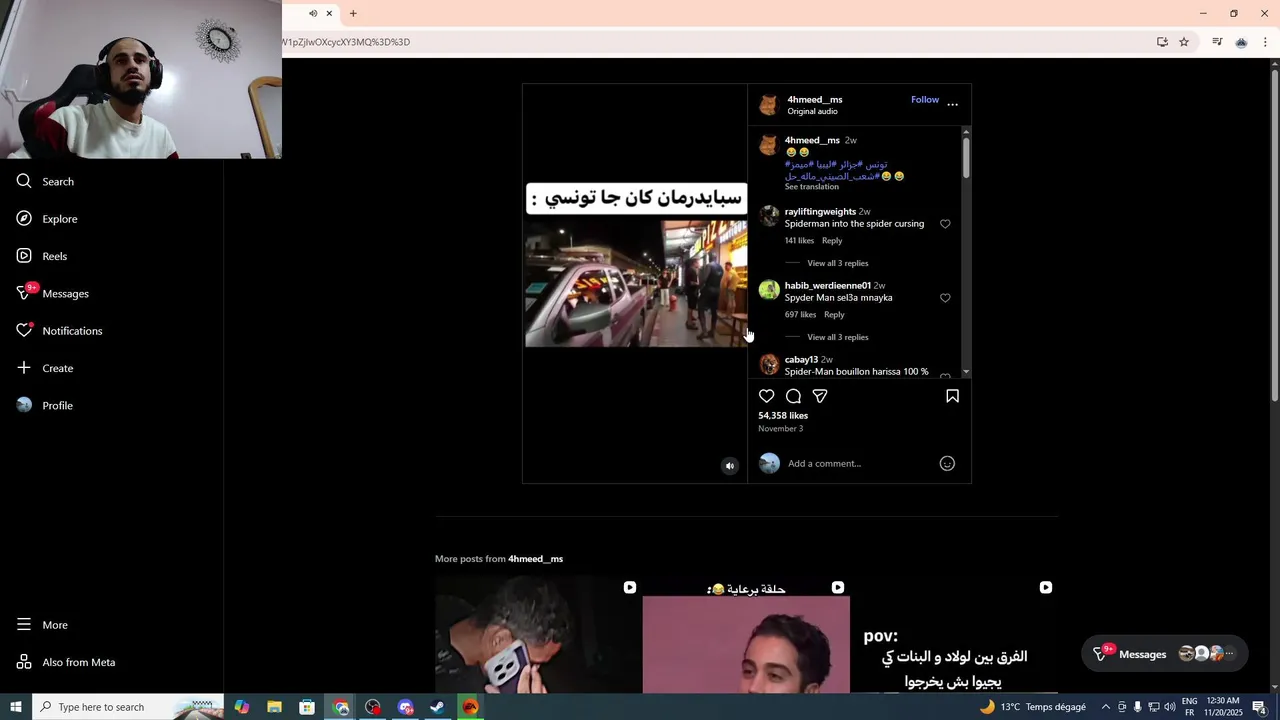Open Windows notification center
The image size is (1280, 720).
1260,707
